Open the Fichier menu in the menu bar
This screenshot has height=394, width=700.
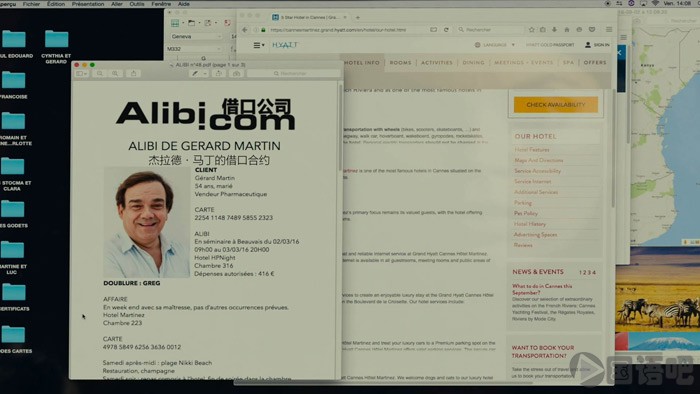click(31, 4)
